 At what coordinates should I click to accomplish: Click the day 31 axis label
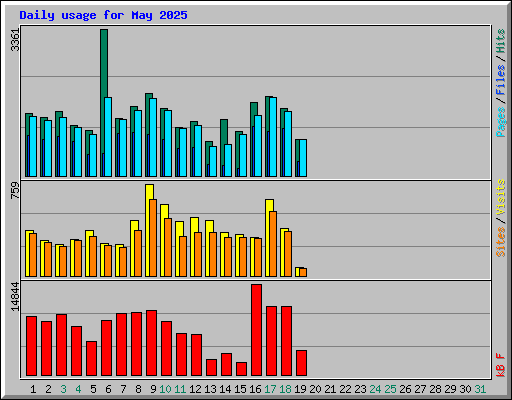pyautogui.click(x=480, y=389)
